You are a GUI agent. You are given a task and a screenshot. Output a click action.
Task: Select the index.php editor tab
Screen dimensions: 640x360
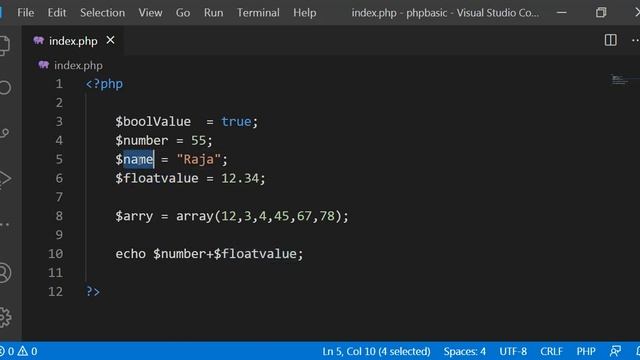point(73,41)
